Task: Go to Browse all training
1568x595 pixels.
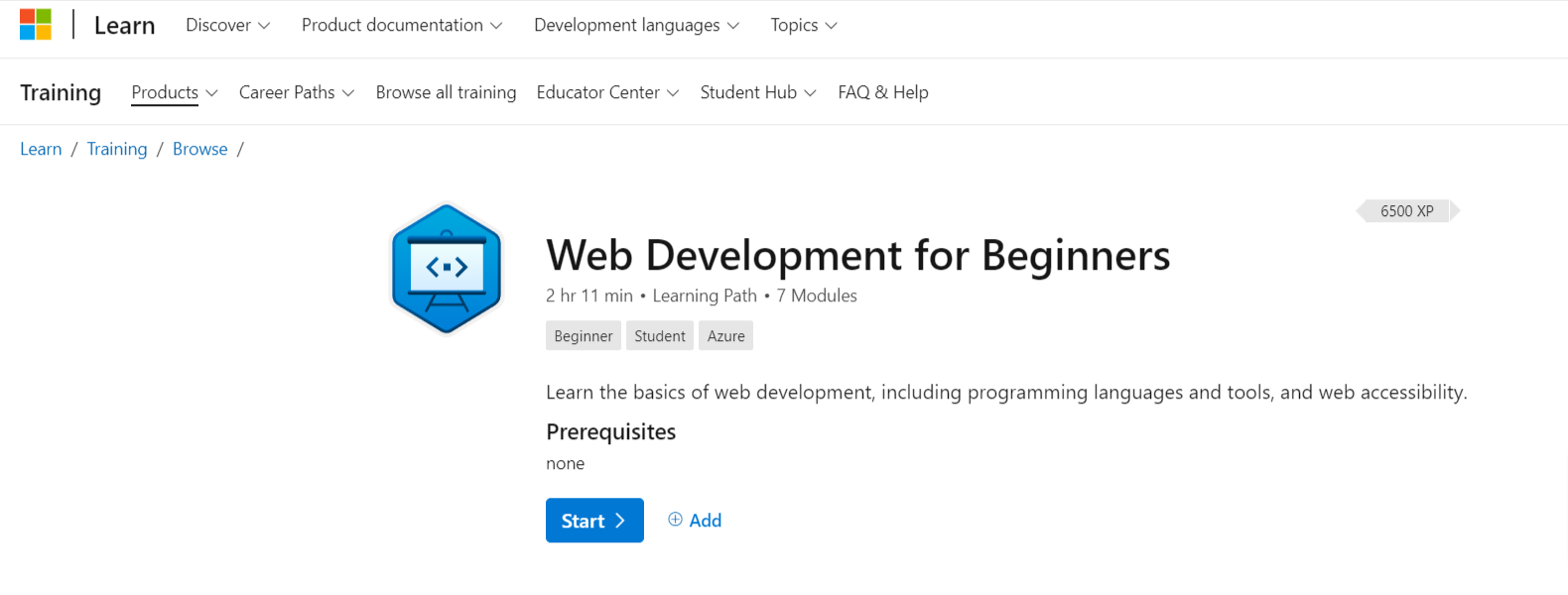Action: click(x=446, y=92)
